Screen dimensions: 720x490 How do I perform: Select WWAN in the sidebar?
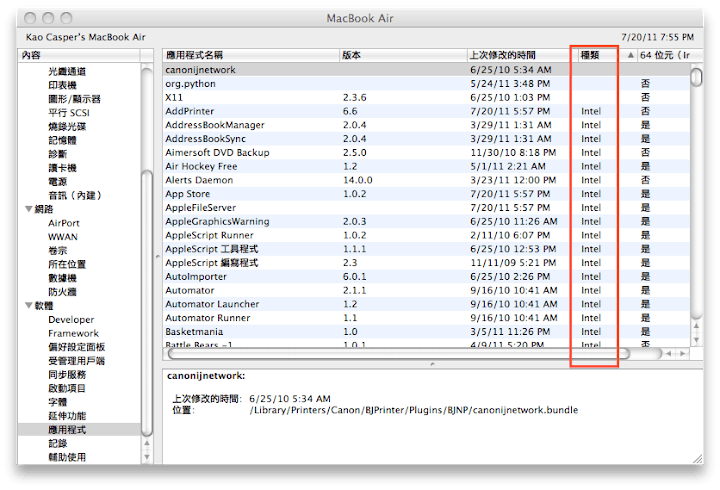coord(63,237)
